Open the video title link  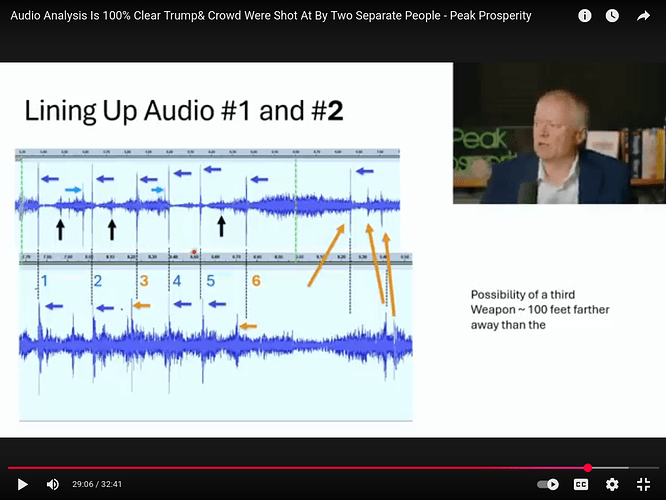tap(270, 16)
